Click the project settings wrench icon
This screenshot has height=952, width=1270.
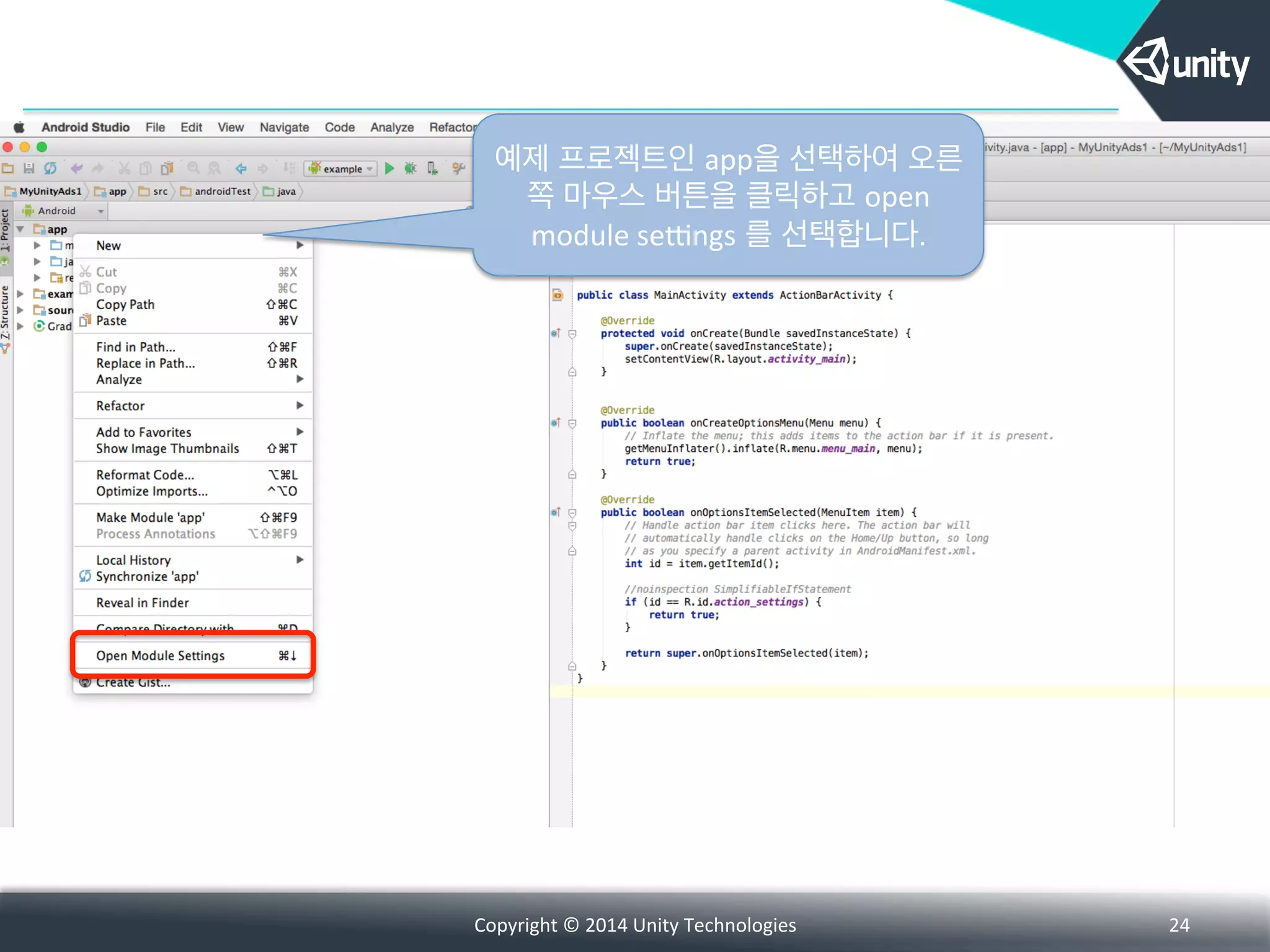[459, 169]
